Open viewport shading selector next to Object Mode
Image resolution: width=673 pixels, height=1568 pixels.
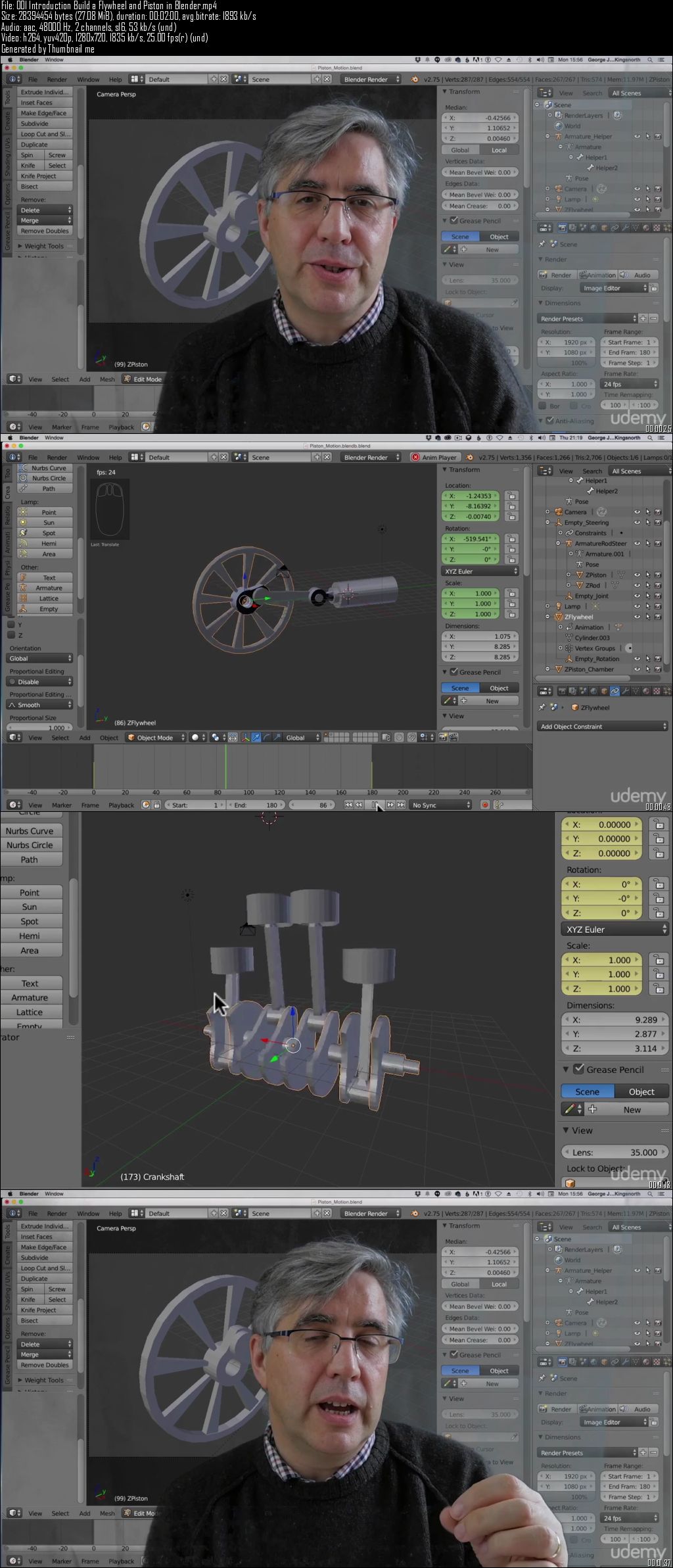click(198, 738)
